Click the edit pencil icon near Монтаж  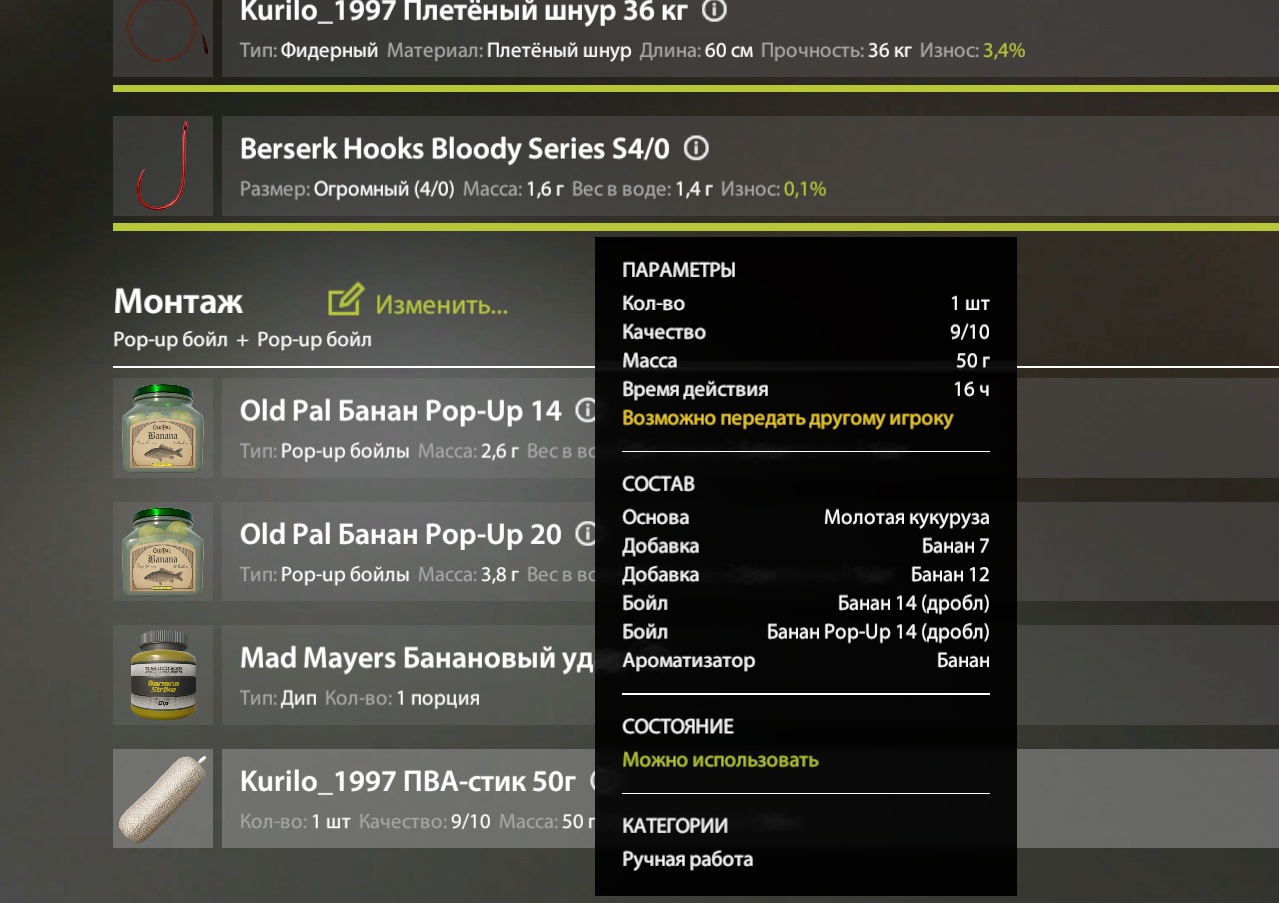[x=346, y=299]
